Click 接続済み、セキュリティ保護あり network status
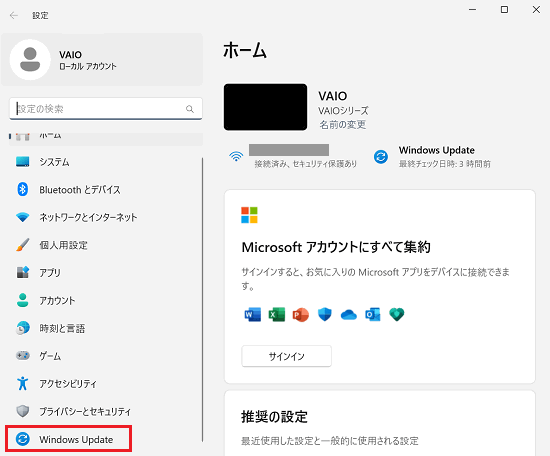Viewport: 550px width, 456px height. (x=306, y=164)
